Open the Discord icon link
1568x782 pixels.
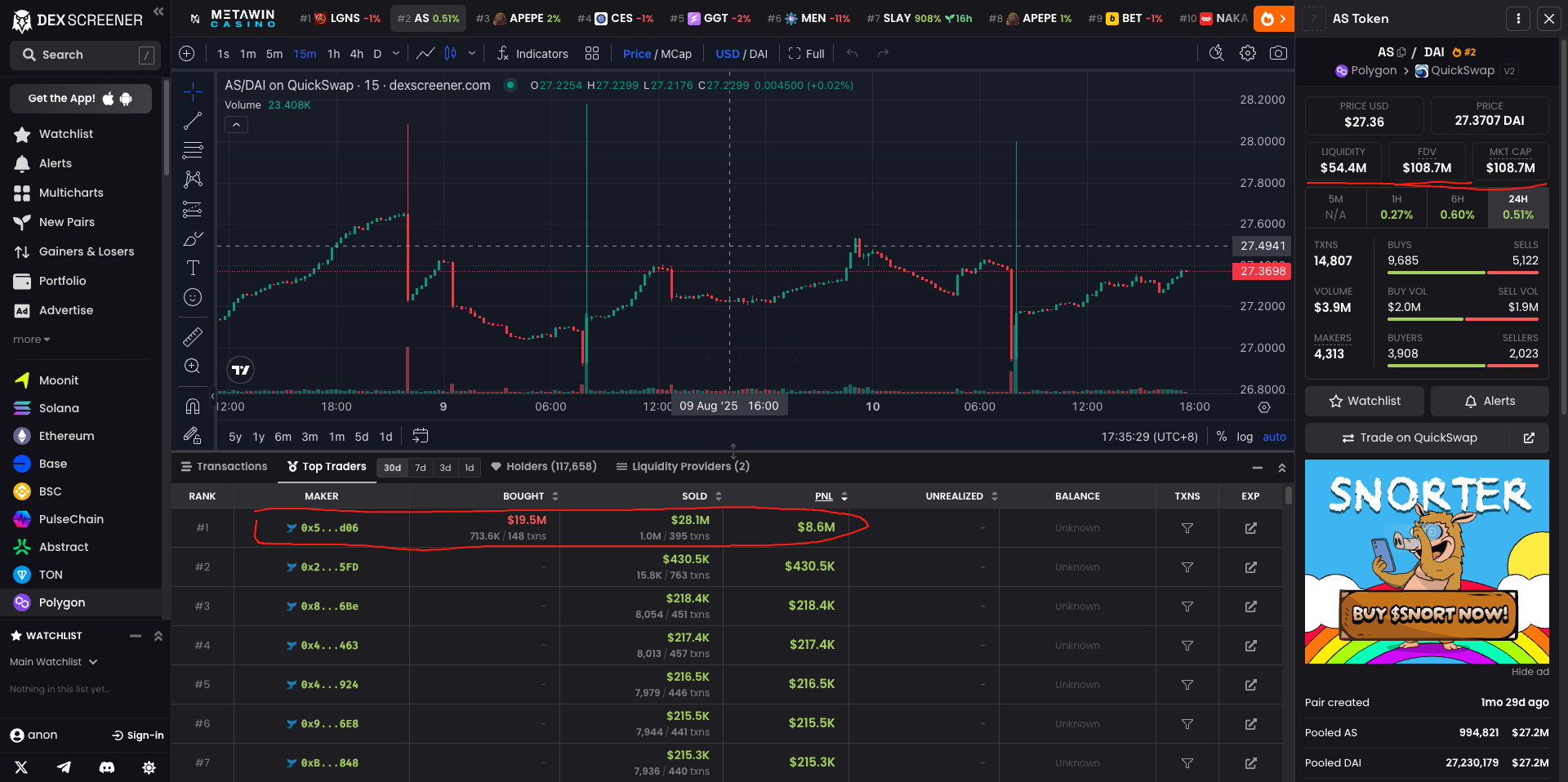coord(107,767)
